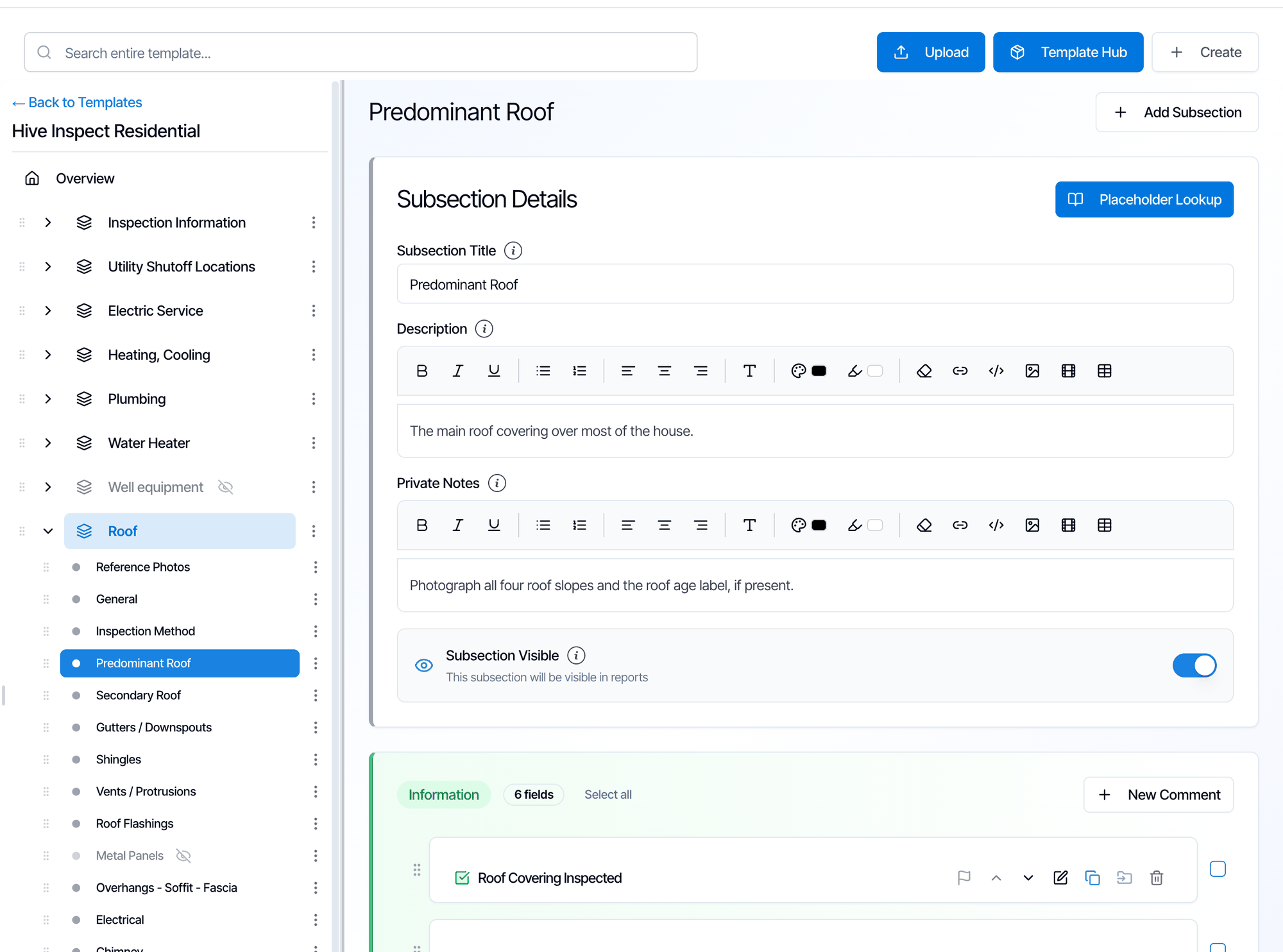This screenshot has height=952, width=1283.
Task: Insert image in Description toolbar
Action: point(1032,371)
